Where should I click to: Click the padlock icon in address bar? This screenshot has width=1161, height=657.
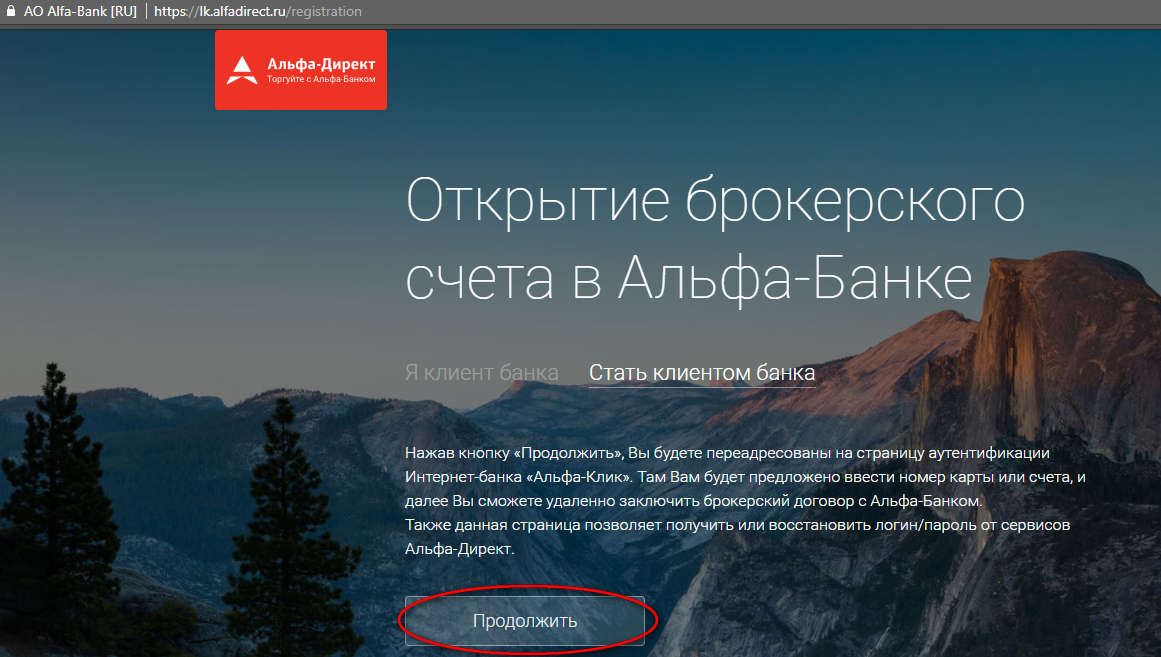(x=10, y=11)
